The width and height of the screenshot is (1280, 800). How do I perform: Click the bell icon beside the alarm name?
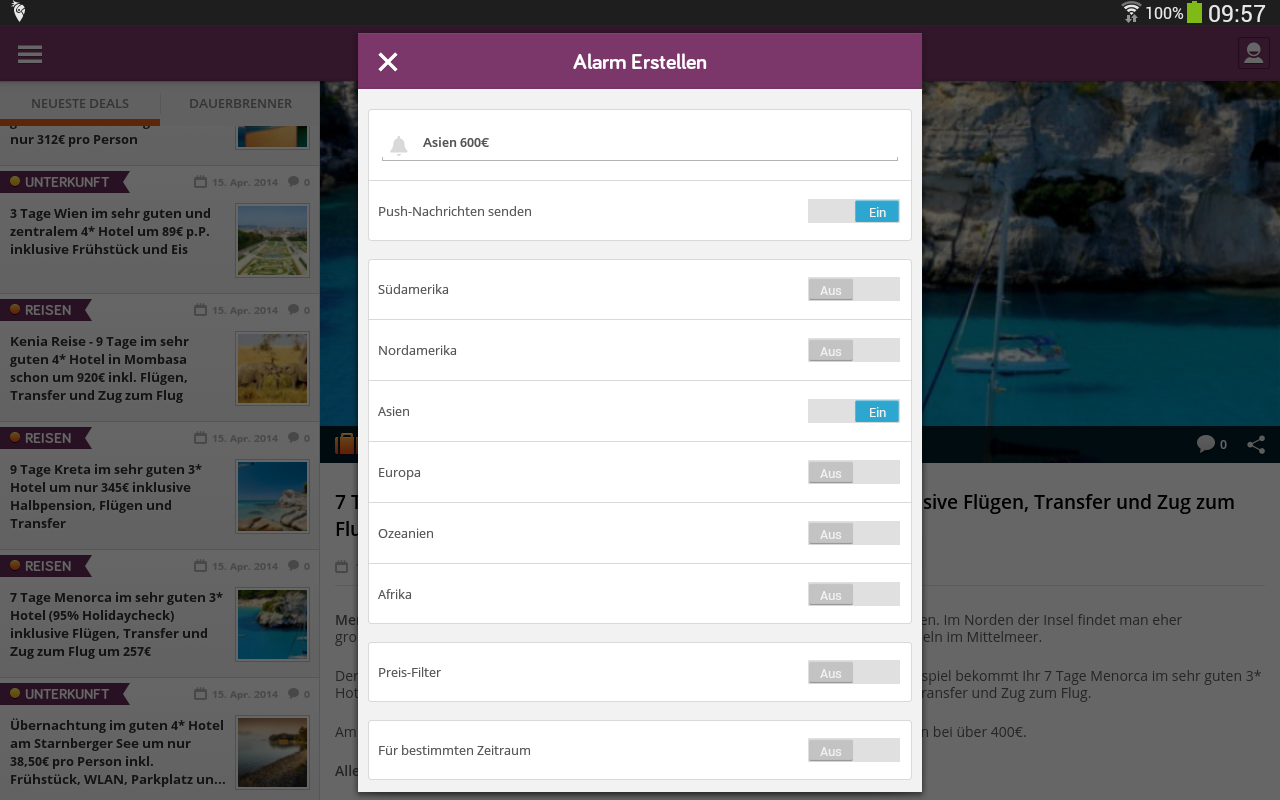point(399,145)
